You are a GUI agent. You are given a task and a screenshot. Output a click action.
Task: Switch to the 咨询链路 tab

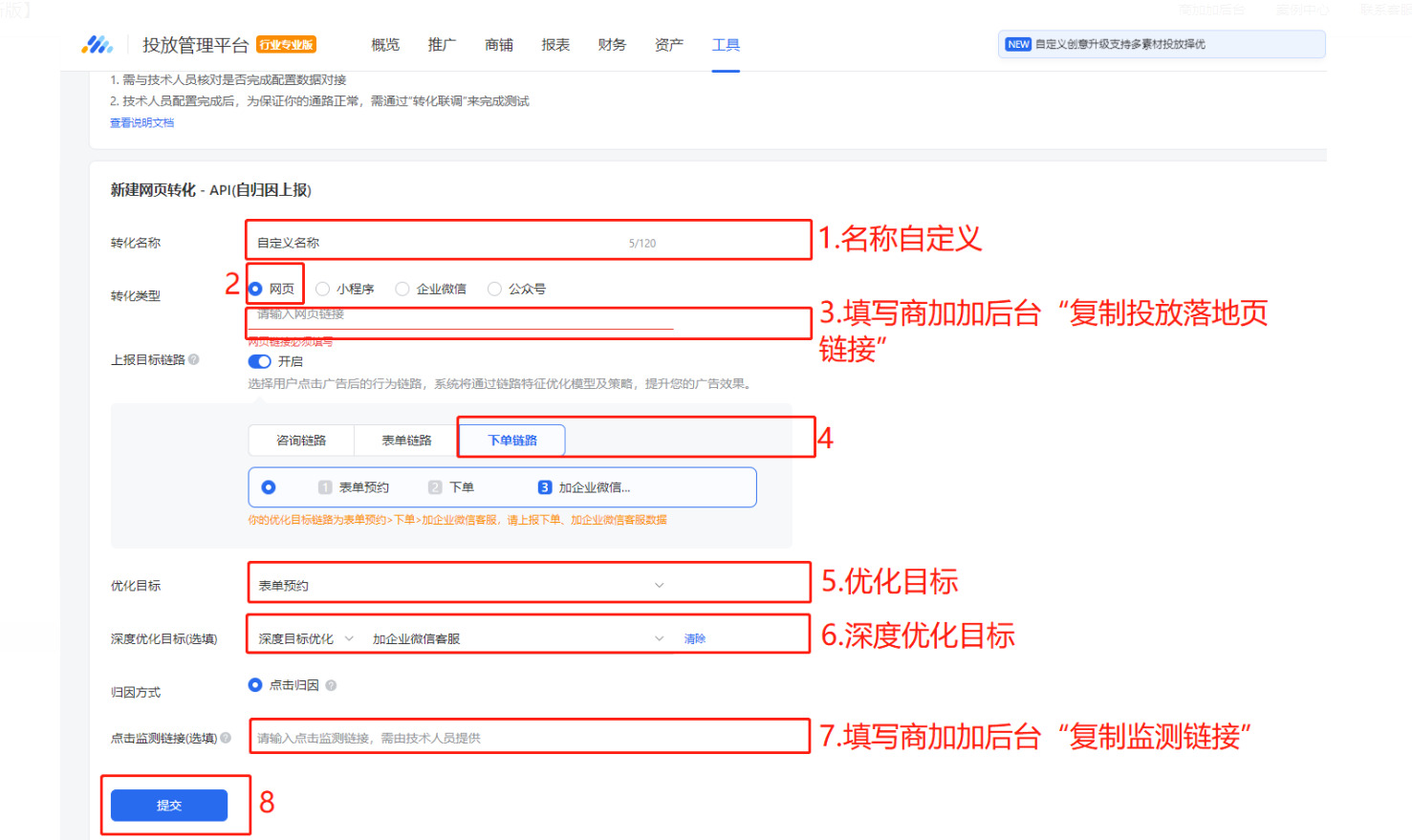pyautogui.click(x=301, y=441)
